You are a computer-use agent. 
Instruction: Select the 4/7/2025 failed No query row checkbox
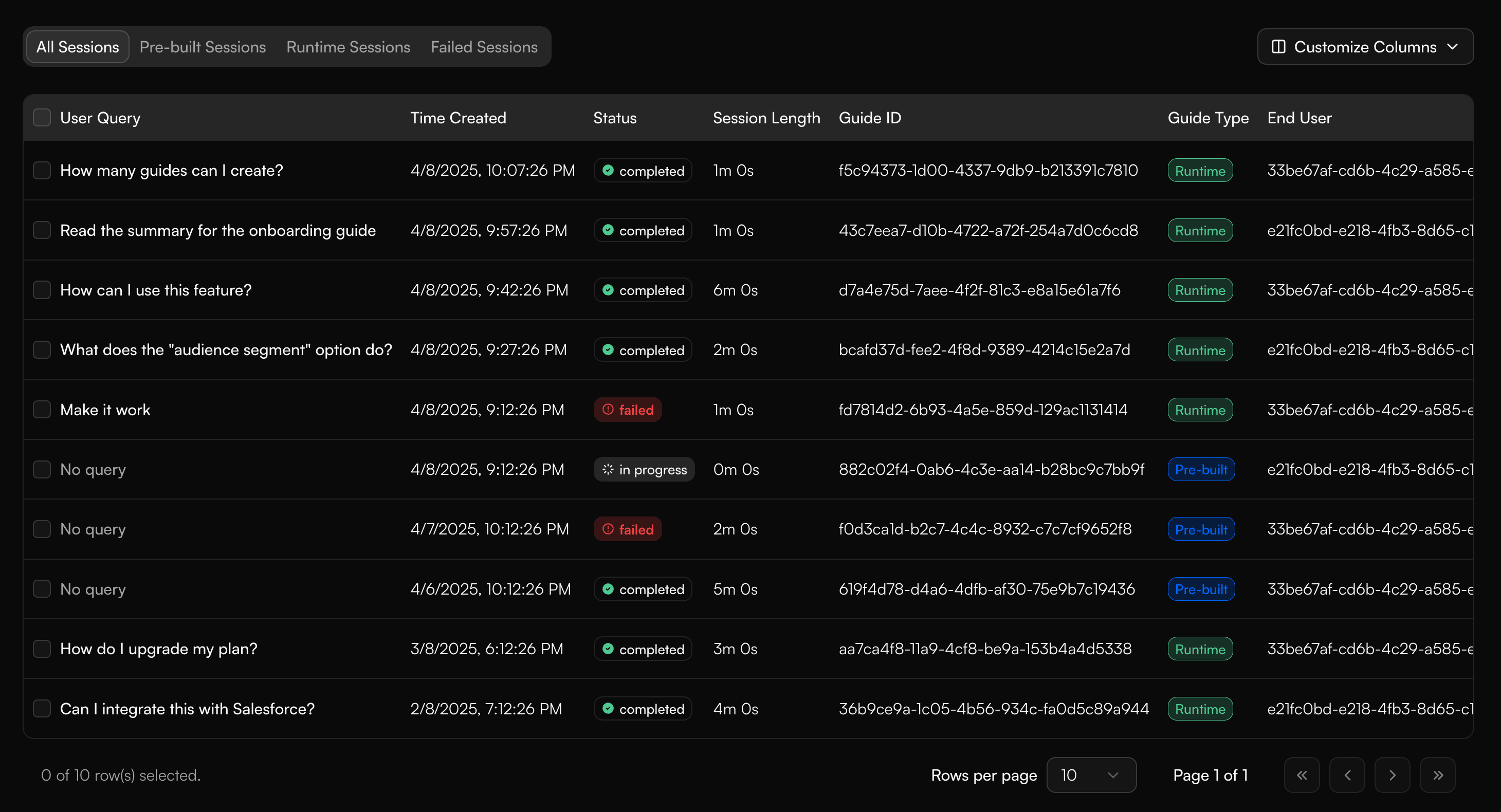point(42,529)
